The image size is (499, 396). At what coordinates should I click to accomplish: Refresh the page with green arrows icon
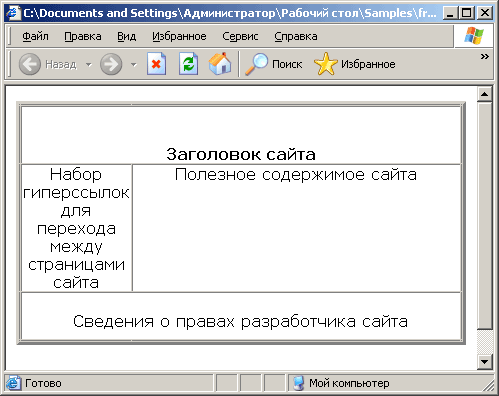point(188,64)
